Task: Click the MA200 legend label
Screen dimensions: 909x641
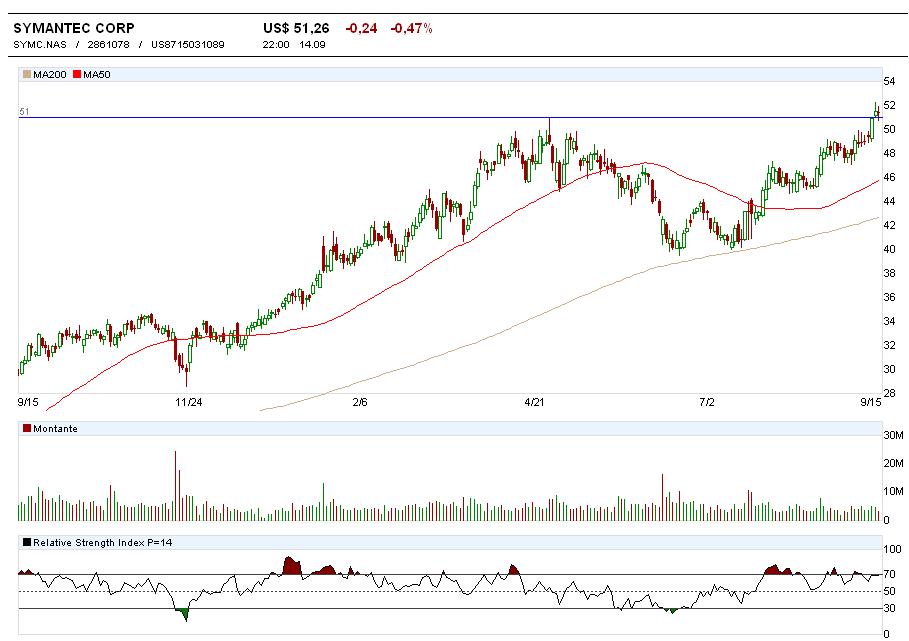Action: (x=50, y=74)
